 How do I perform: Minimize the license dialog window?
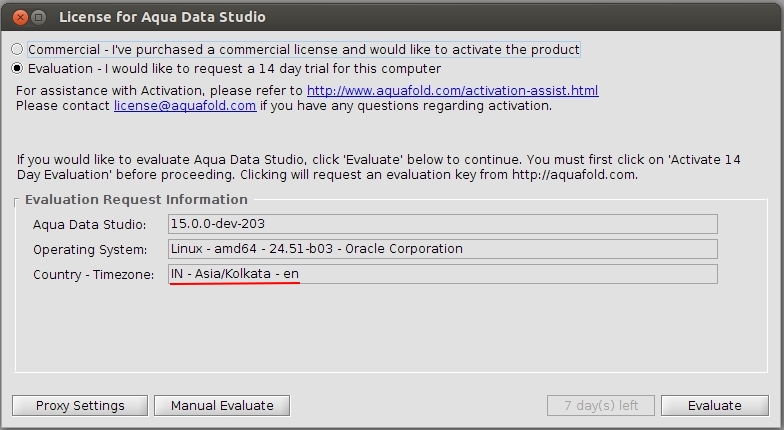(x=39, y=17)
